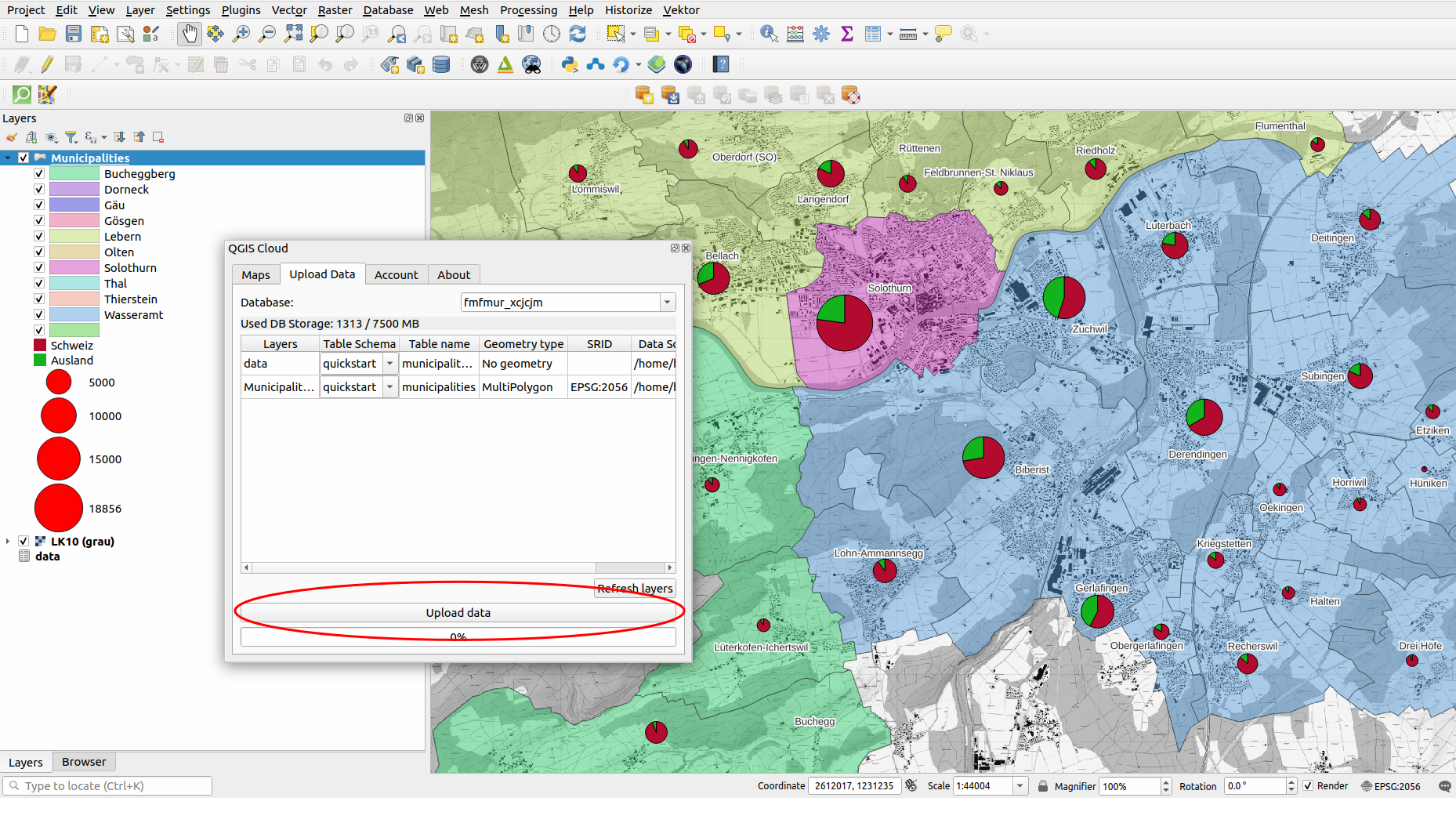Click the Refresh map icon
Viewport: 1456px width, 823px height.
578,34
